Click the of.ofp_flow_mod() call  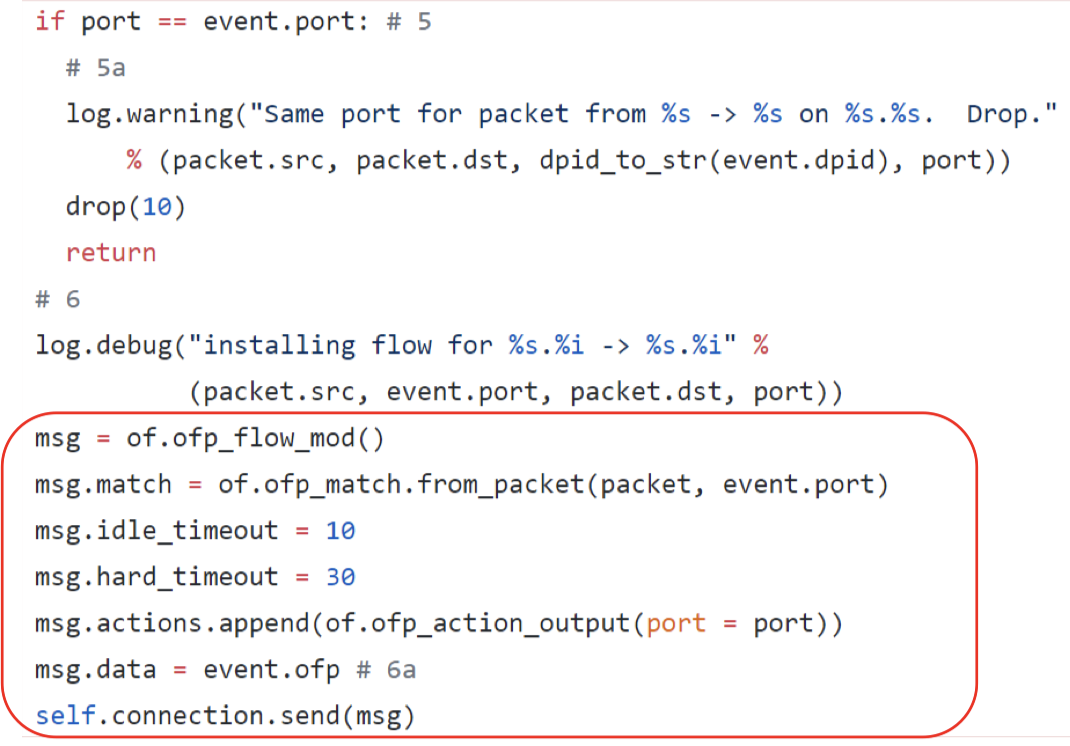(x=255, y=438)
